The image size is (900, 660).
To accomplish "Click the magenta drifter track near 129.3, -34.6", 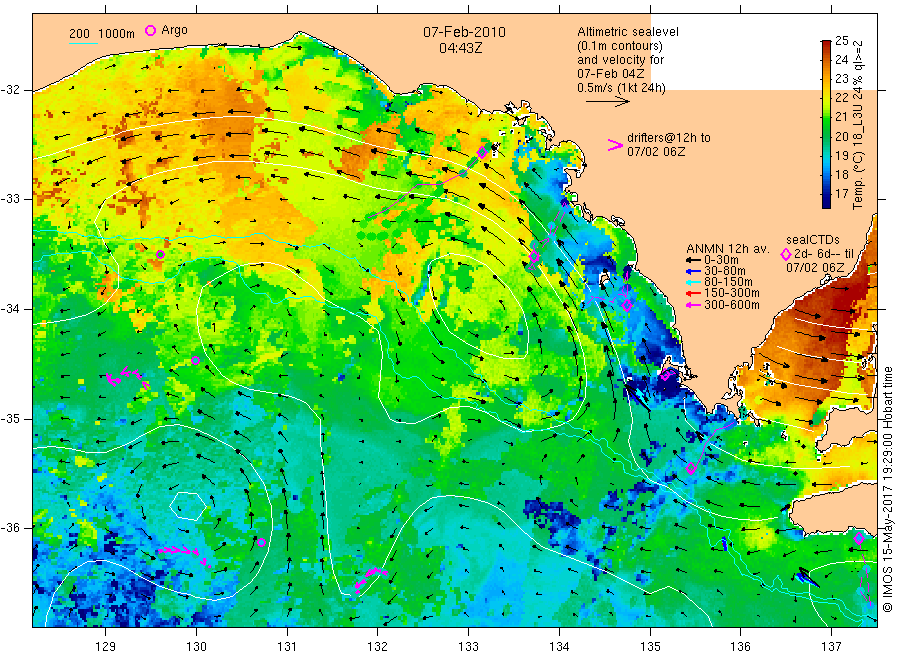I will [127, 378].
